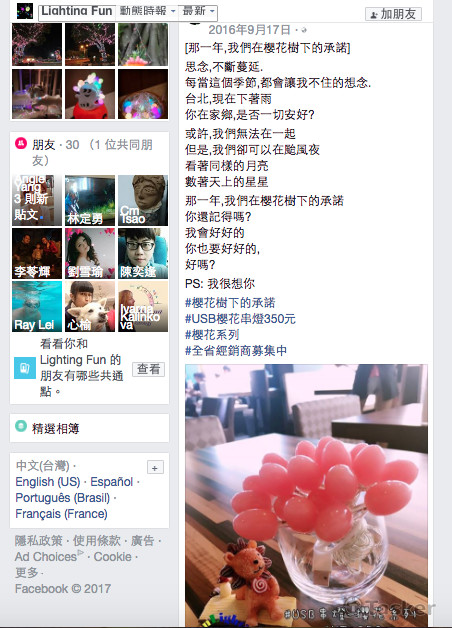Click the Lighting Fun profile avatar icon
Screen dimensions: 452x628
point(25,11)
